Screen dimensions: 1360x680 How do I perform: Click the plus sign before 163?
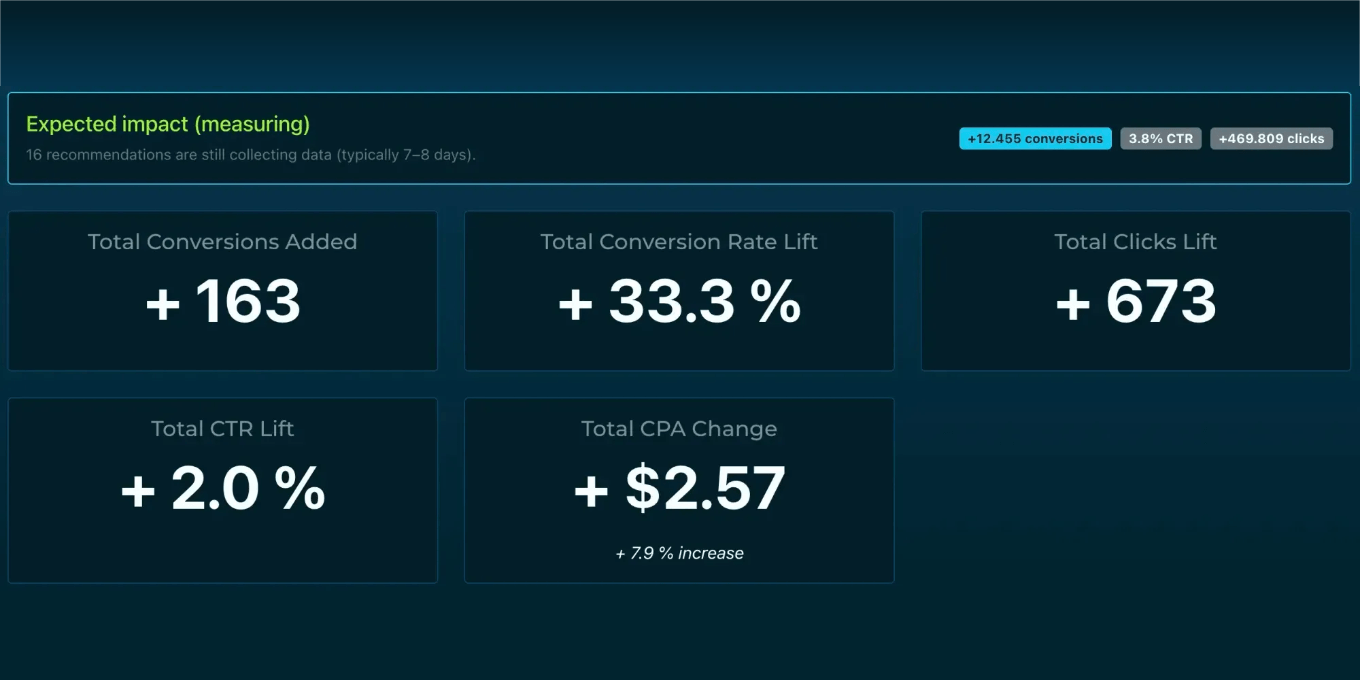[x=163, y=303]
